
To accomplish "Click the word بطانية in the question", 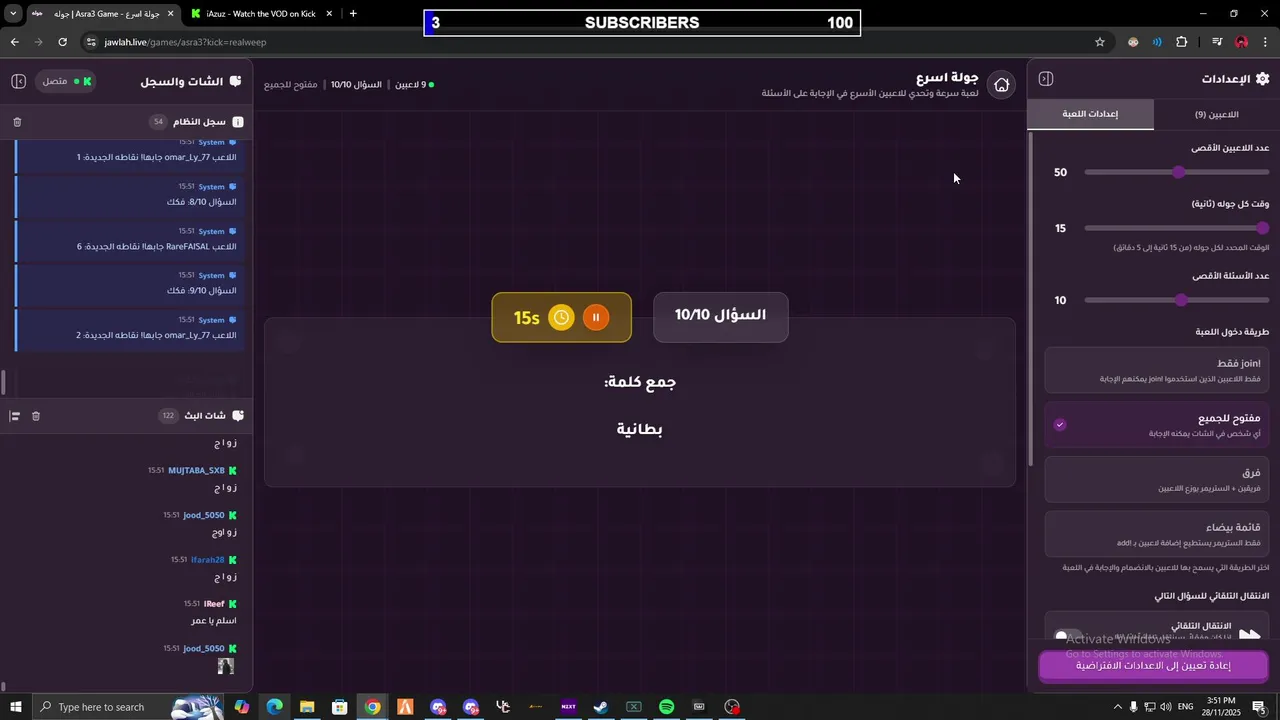I will point(640,430).
